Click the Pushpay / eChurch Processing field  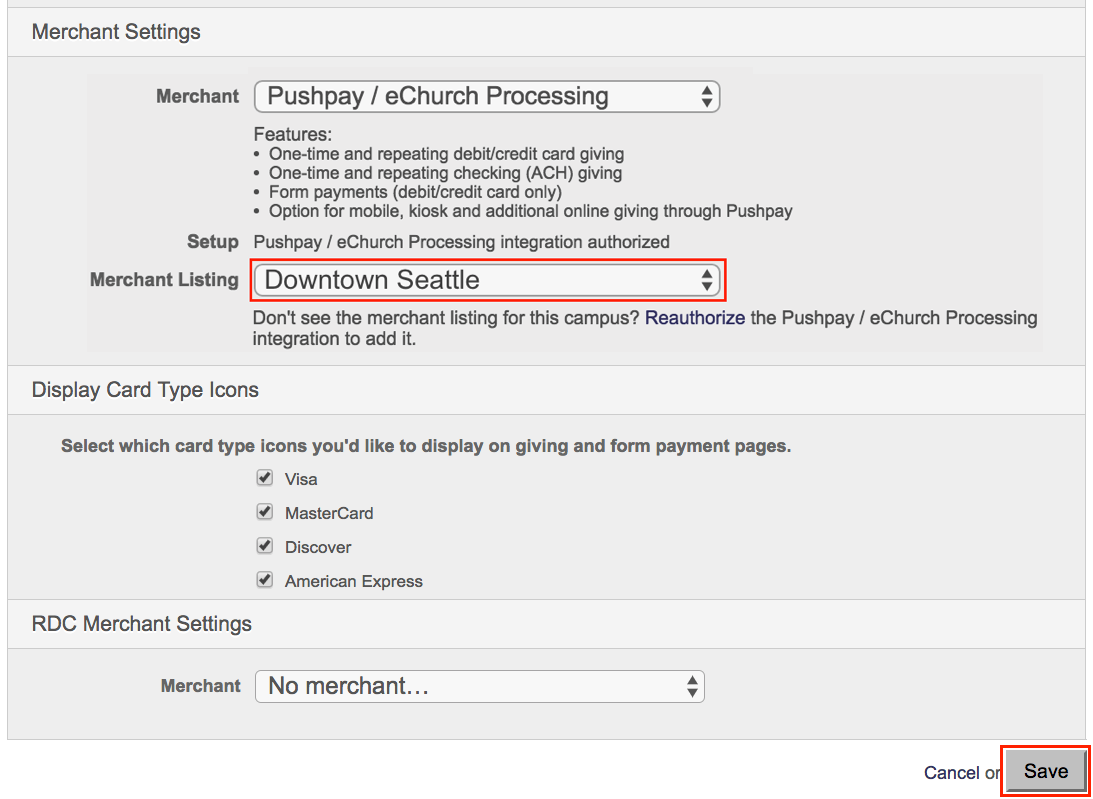[x=487, y=96]
